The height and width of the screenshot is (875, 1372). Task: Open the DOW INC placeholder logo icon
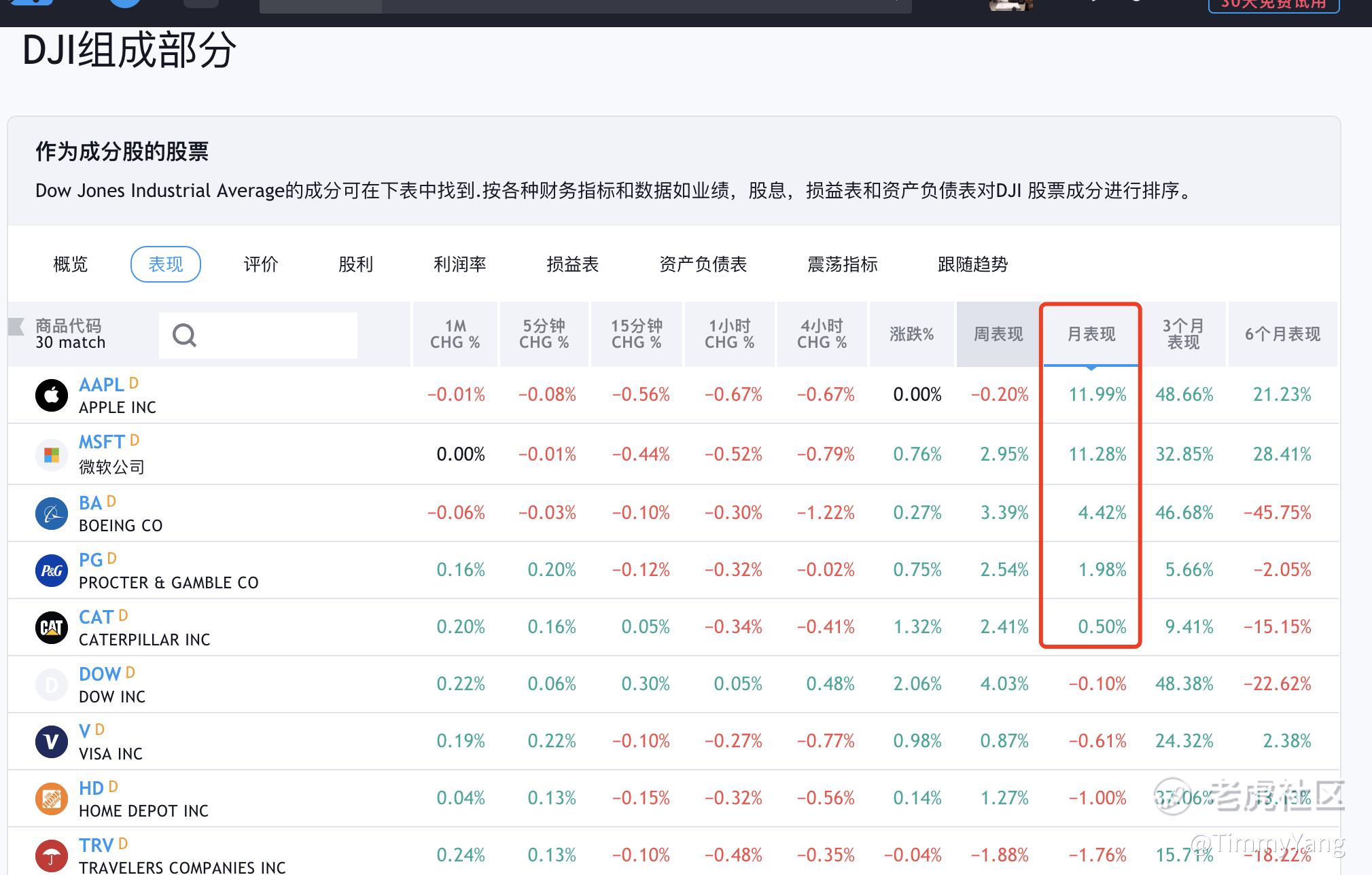pyautogui.click(x=52, y=685)
